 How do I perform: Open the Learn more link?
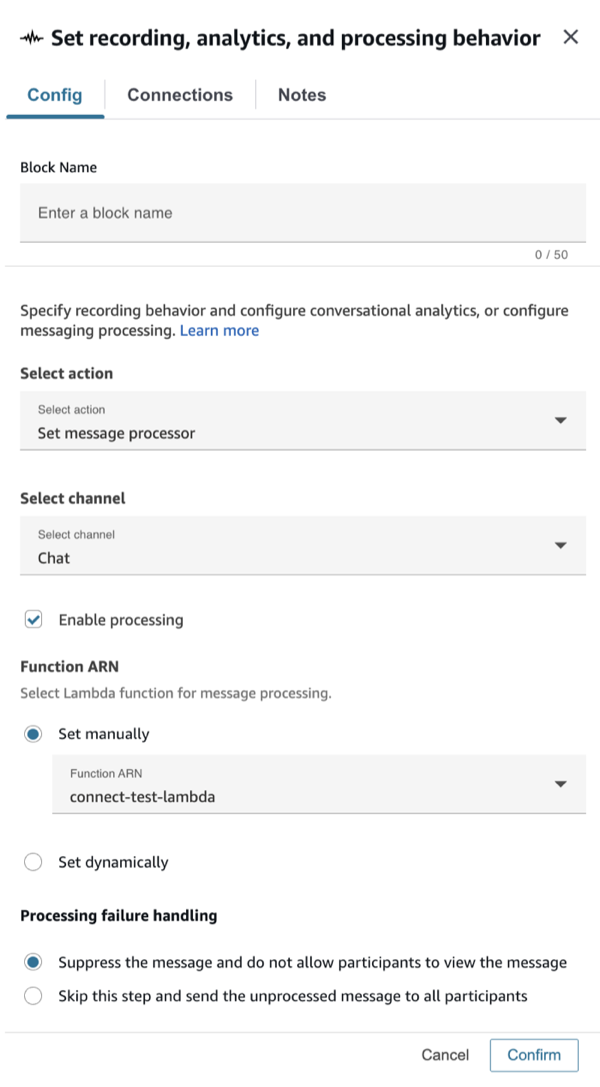[x=220, y=331]
